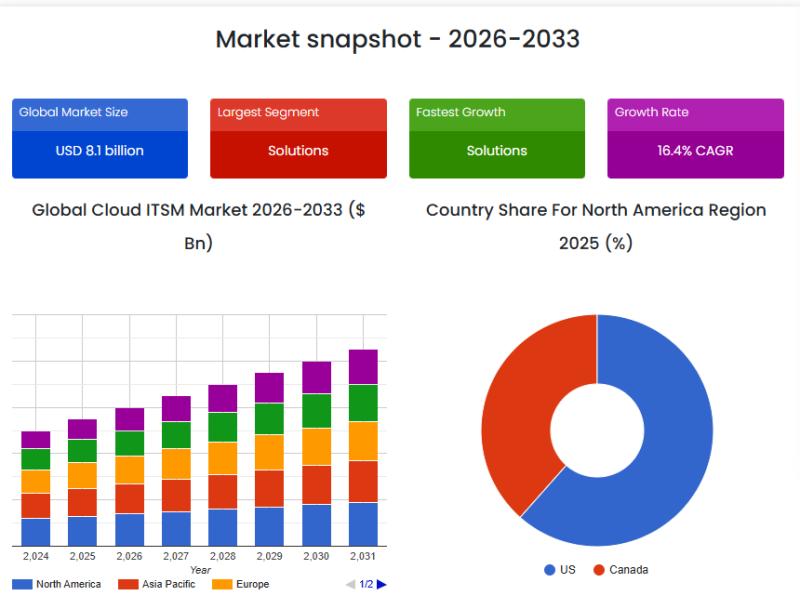The image size is (800, 609).
Task: Click the blue US legend dot
Action: click(x=549, y=570)
